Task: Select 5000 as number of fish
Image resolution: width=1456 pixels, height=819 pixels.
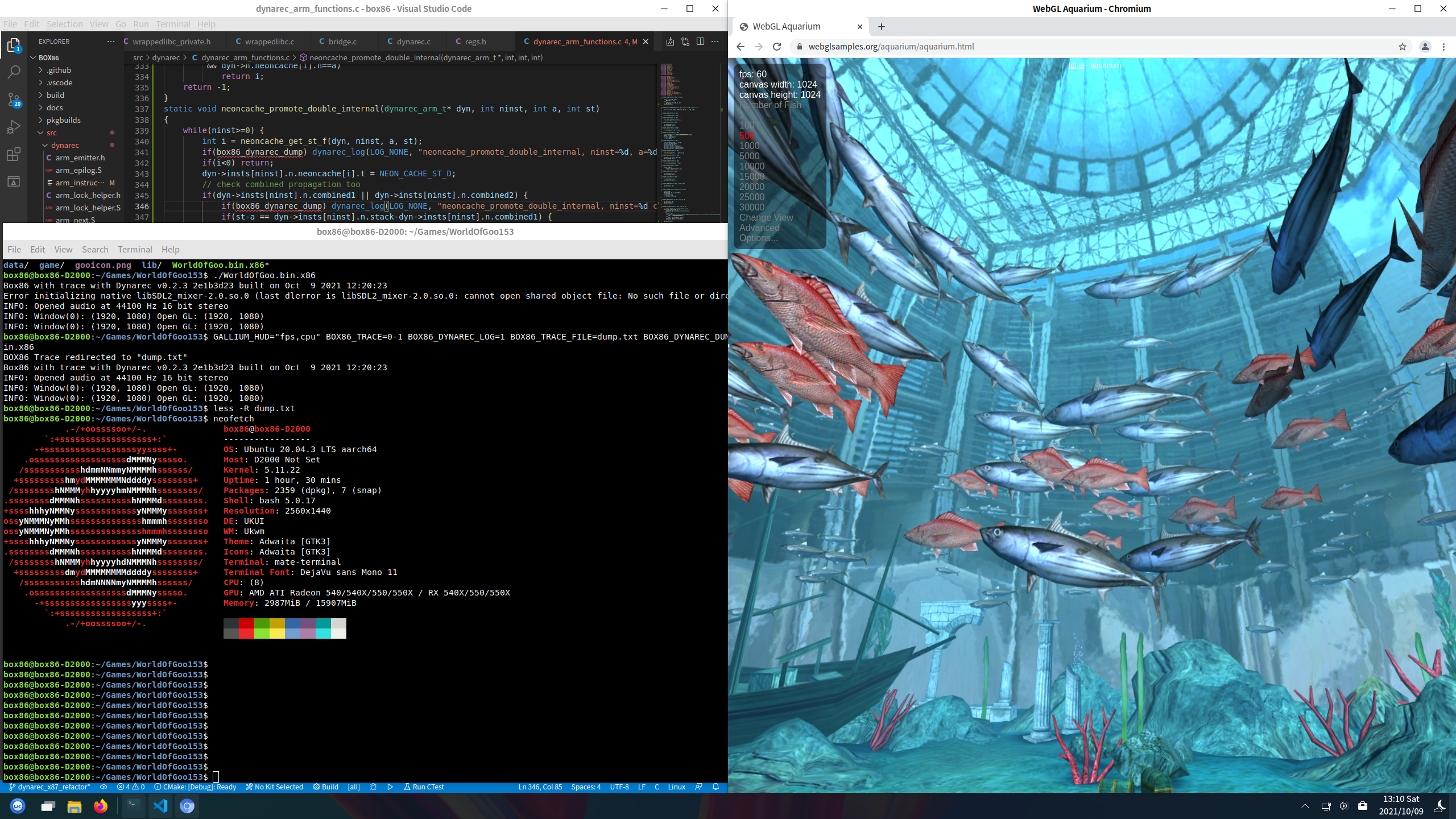Action: [749, 156]
